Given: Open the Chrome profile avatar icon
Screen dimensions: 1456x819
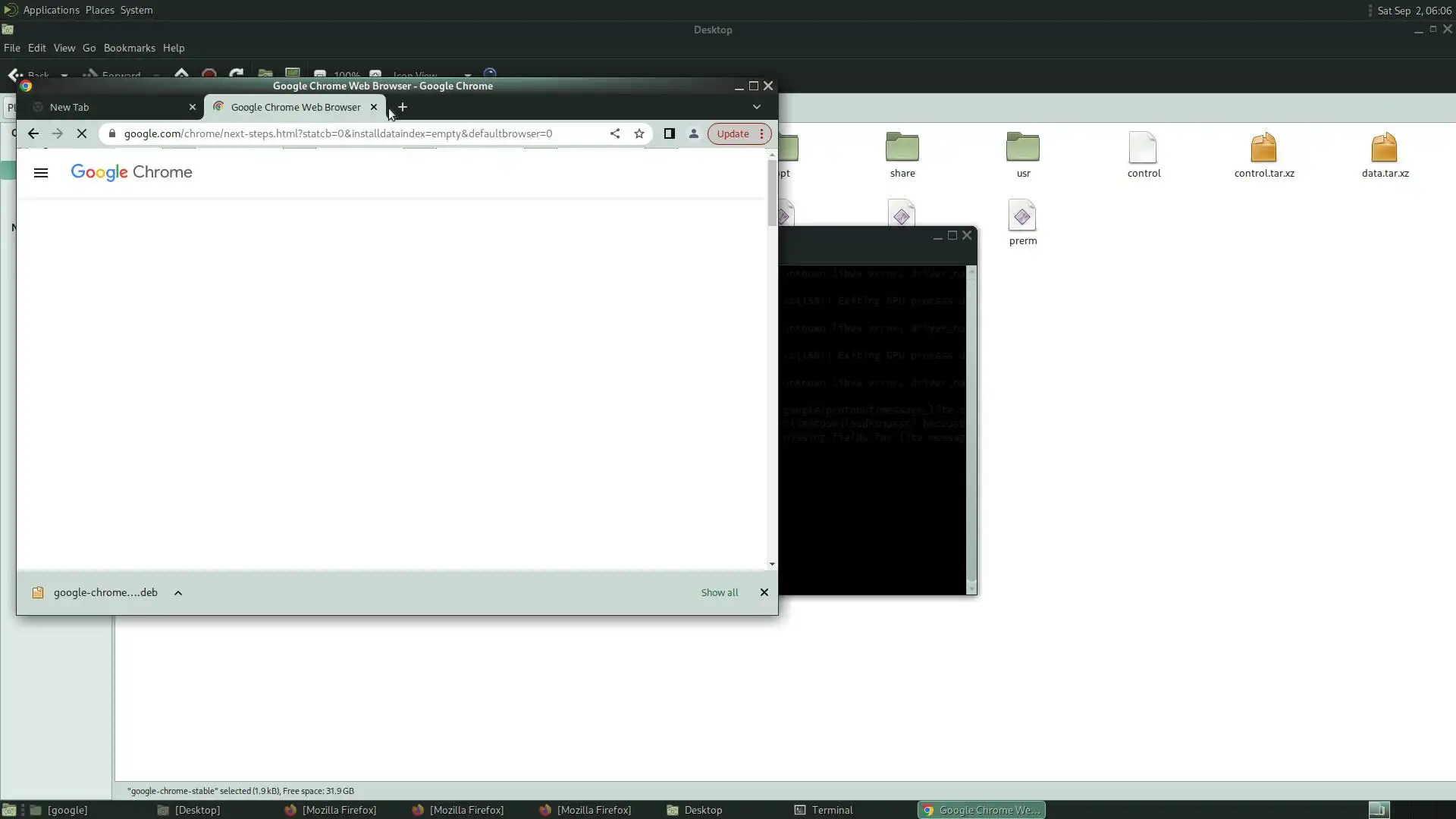Looking at the screenshot, I should pos(693,133).
